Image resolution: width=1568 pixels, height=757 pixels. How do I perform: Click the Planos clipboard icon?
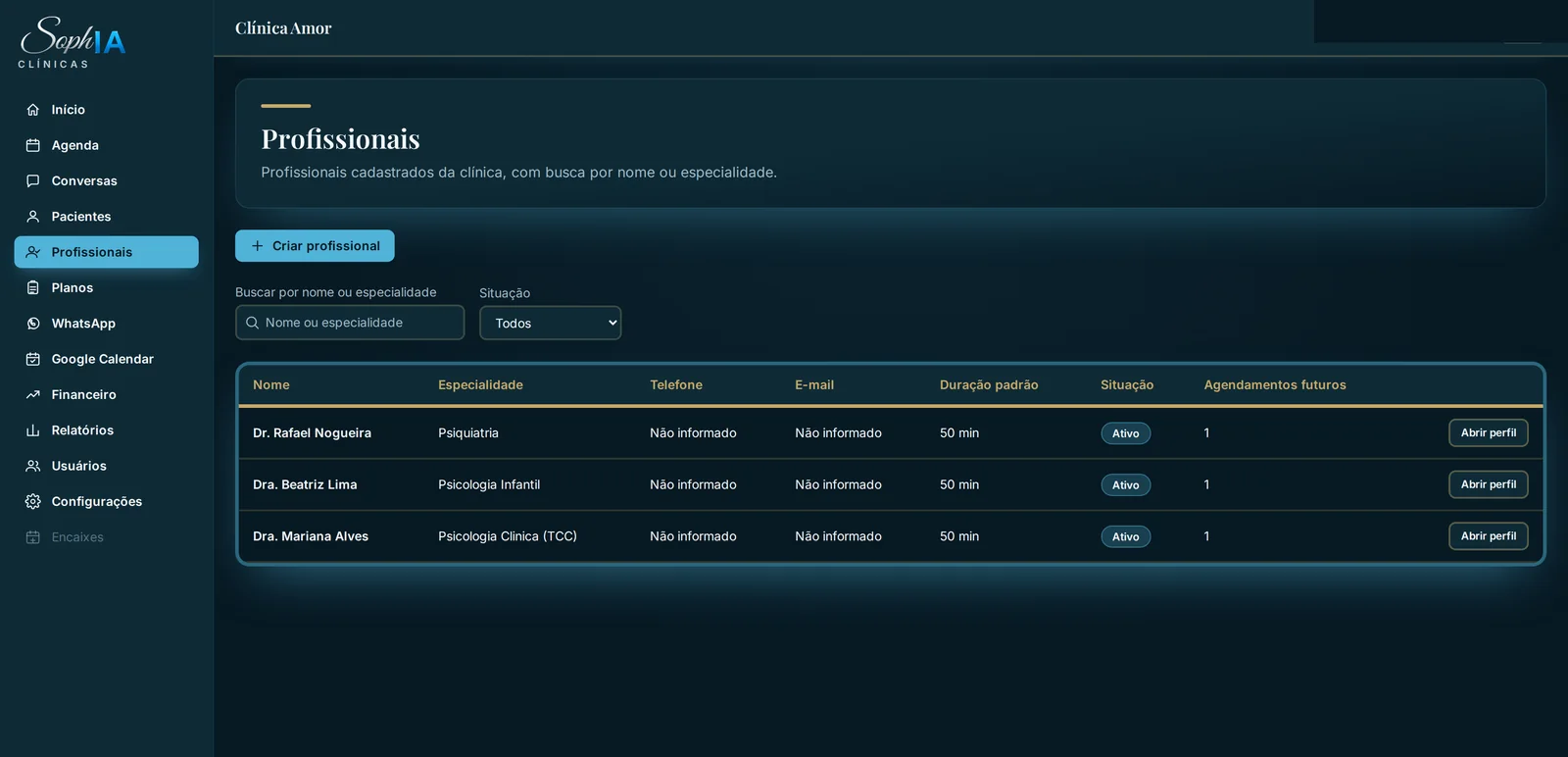click(x=32, y=287)
